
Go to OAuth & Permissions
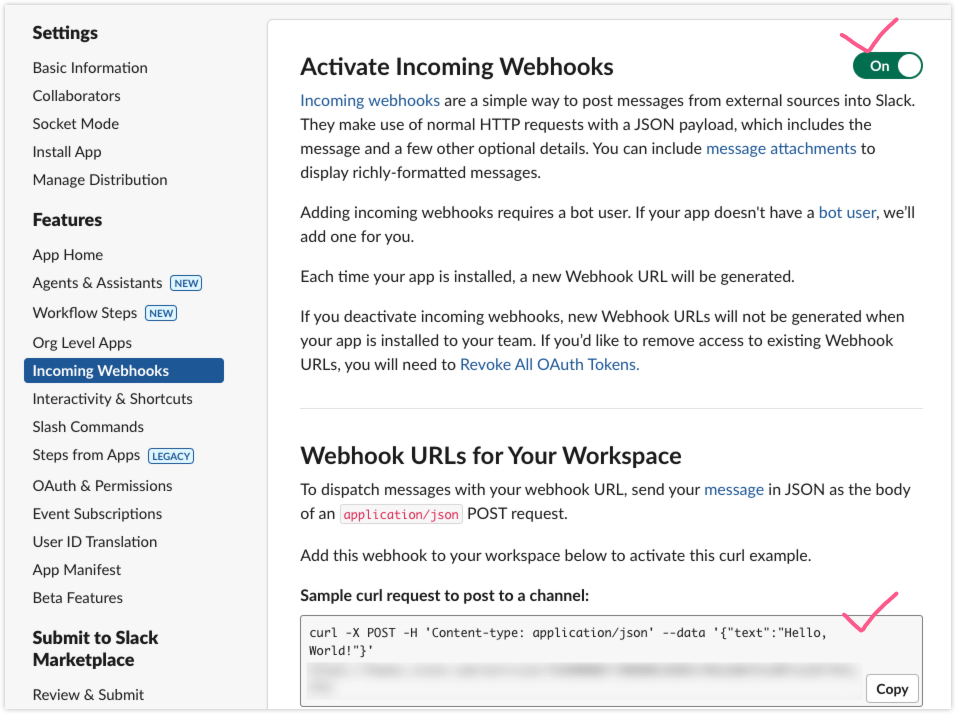[x=102, y=486]
